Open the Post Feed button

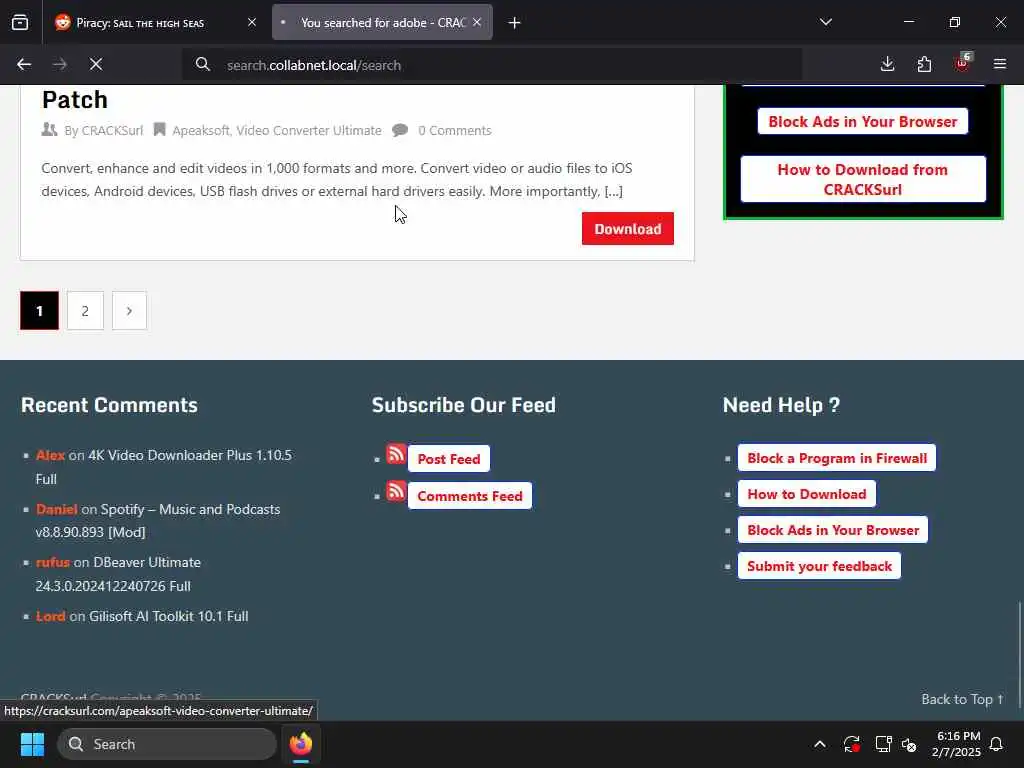click(449, 459)
